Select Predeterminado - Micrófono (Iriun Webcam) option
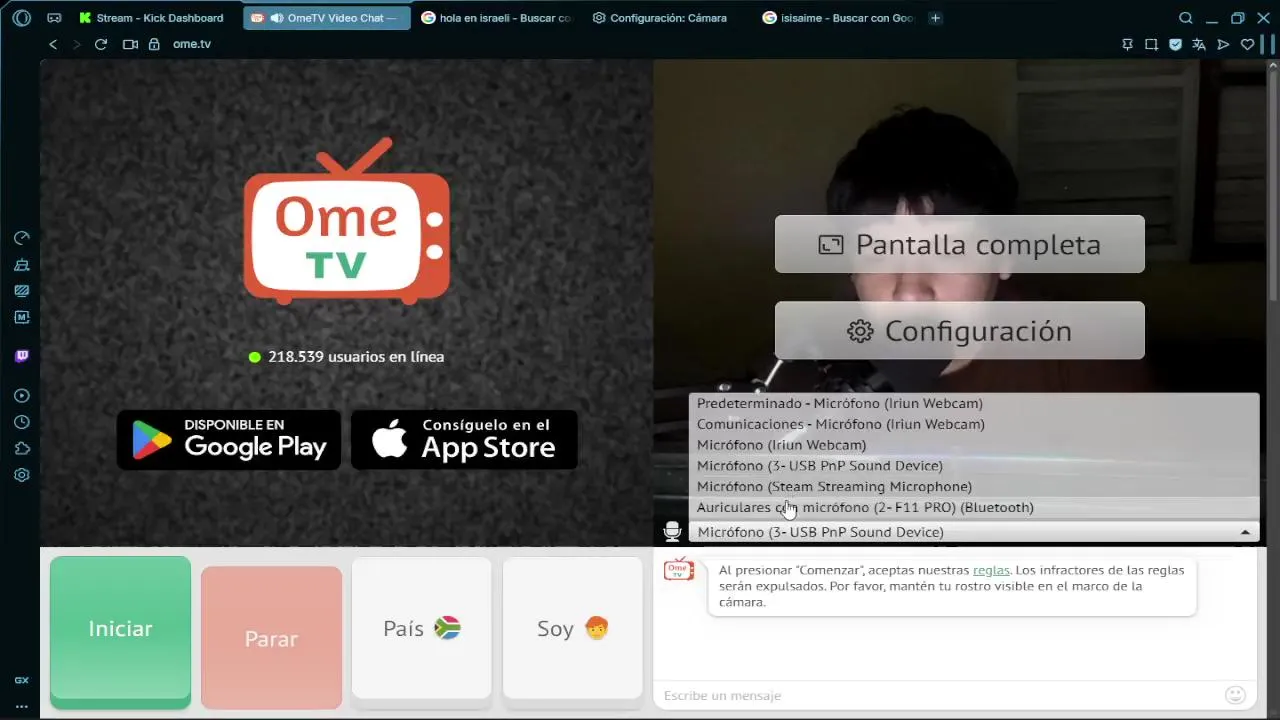This screenshot has height=720, width=1280. click(974, 403)
